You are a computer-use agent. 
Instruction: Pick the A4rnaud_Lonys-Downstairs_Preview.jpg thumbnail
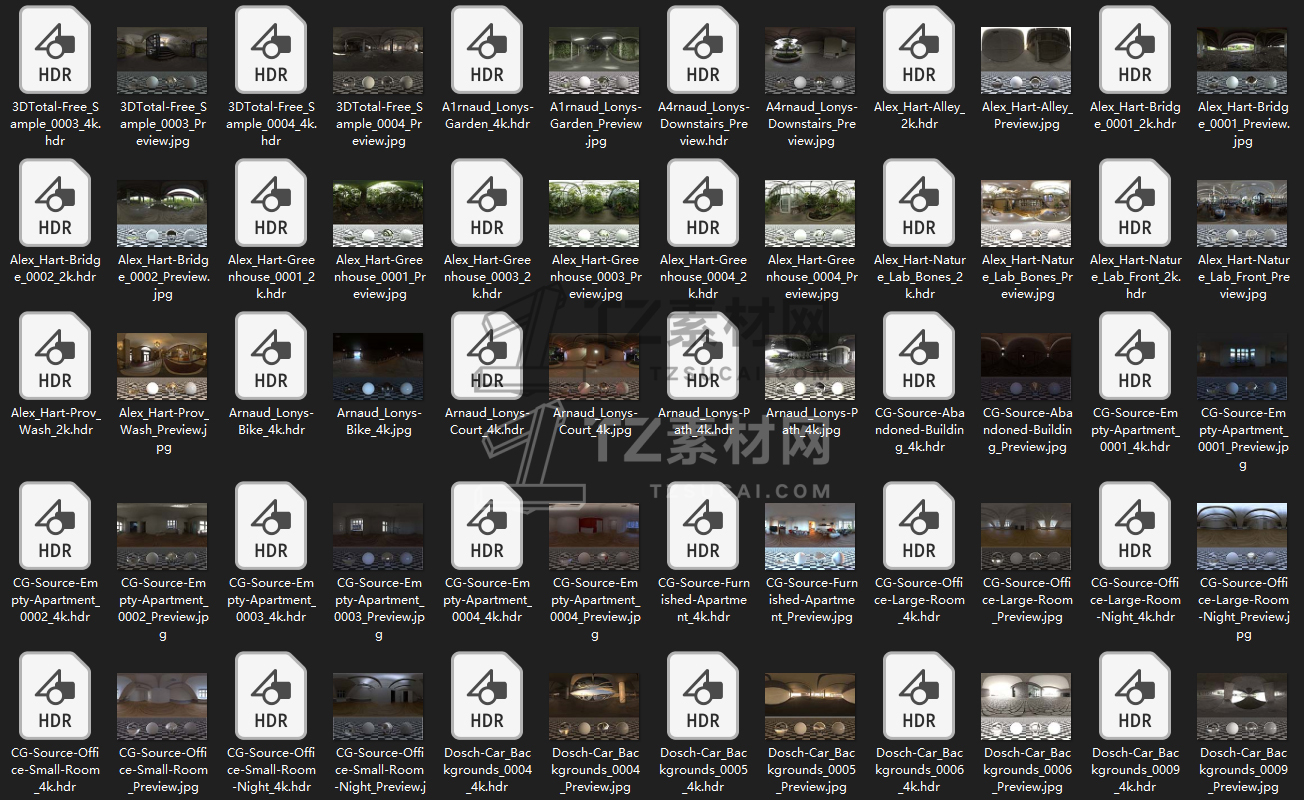click(x=811, y=61)
